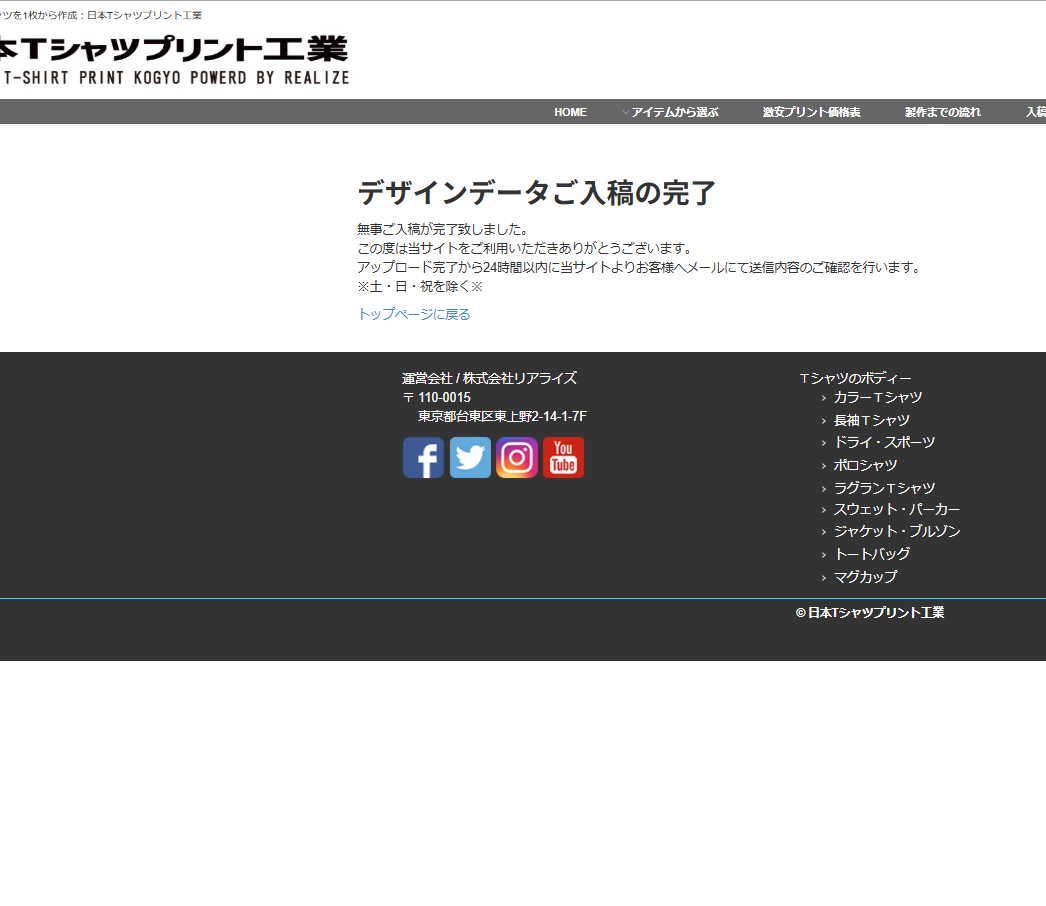Select スウェット・パーカー footer link

(x=896, y=510)
